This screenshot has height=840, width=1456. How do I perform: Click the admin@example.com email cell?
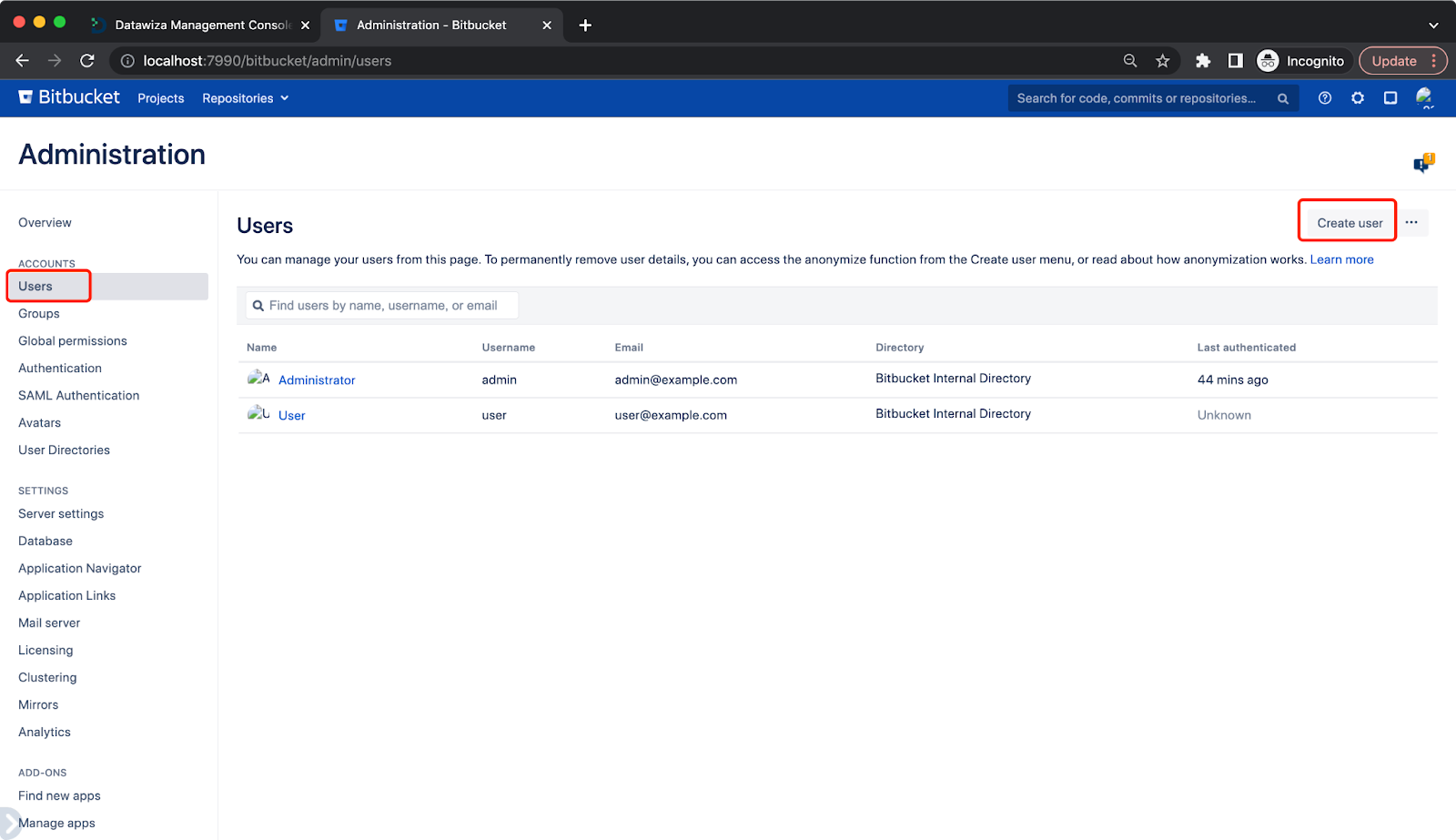tap(675, 380)
